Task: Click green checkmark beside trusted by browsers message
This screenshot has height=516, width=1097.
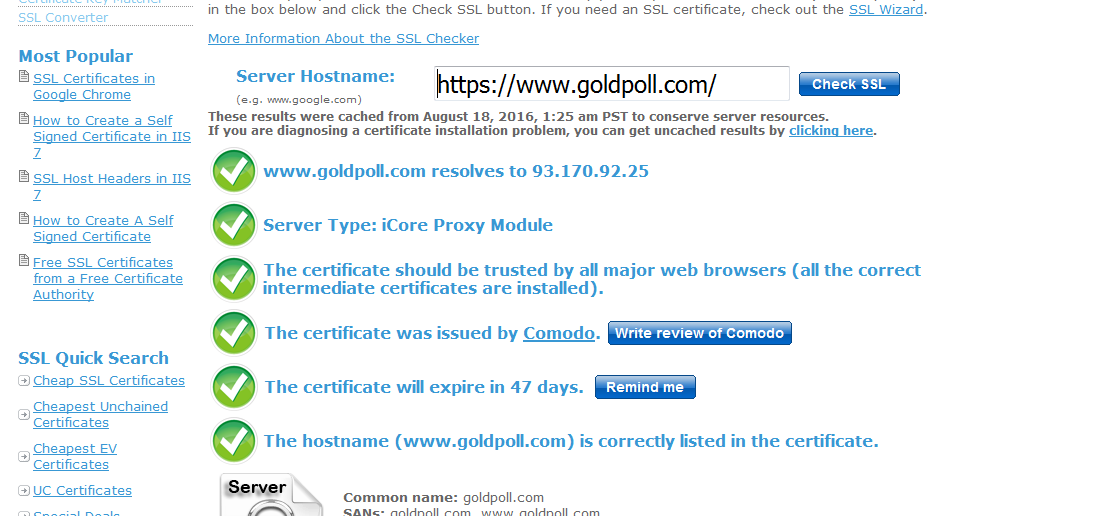Action: 234,279
